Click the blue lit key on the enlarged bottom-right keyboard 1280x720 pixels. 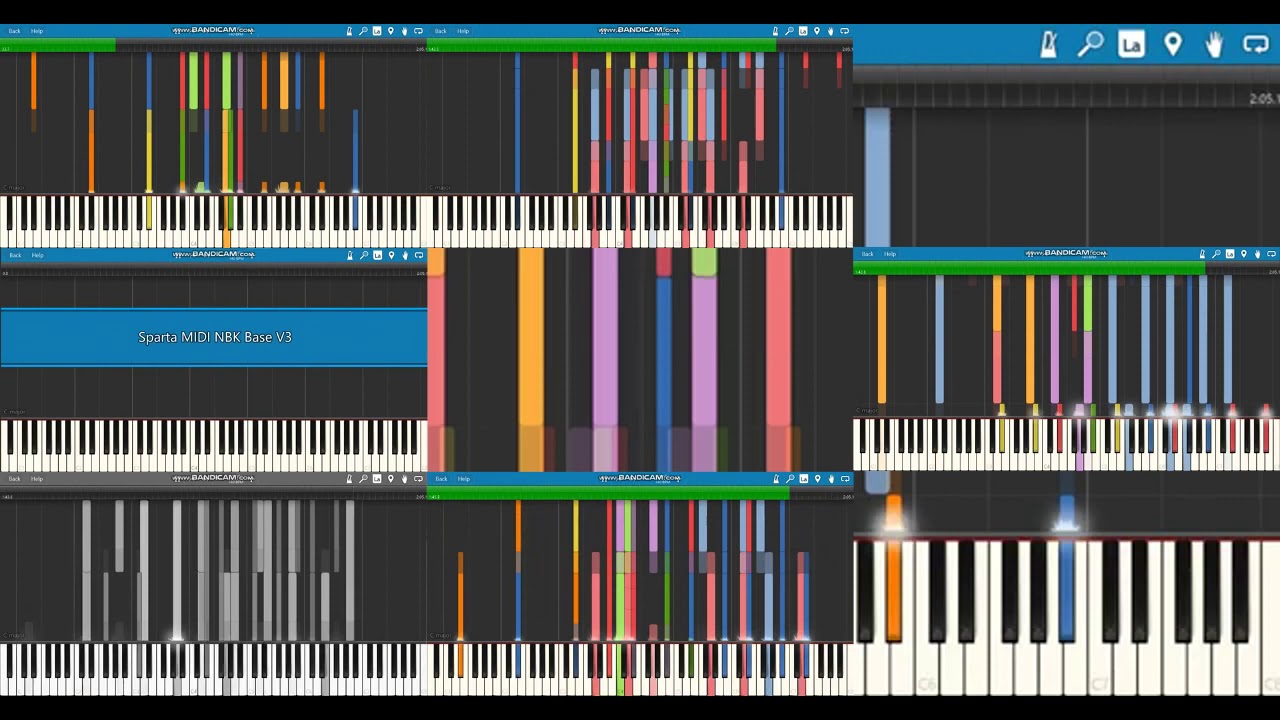[1066, 590]
